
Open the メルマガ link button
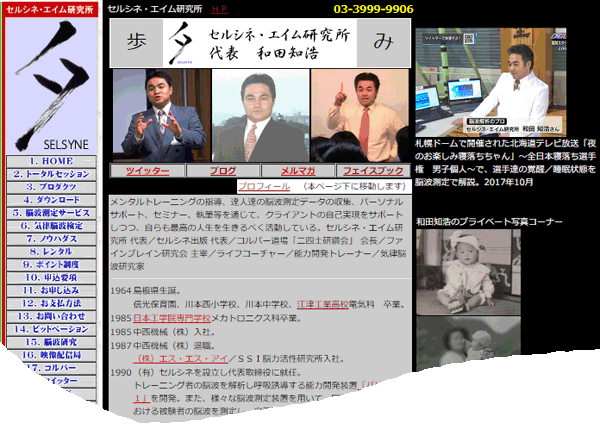(x=298, y=171)
